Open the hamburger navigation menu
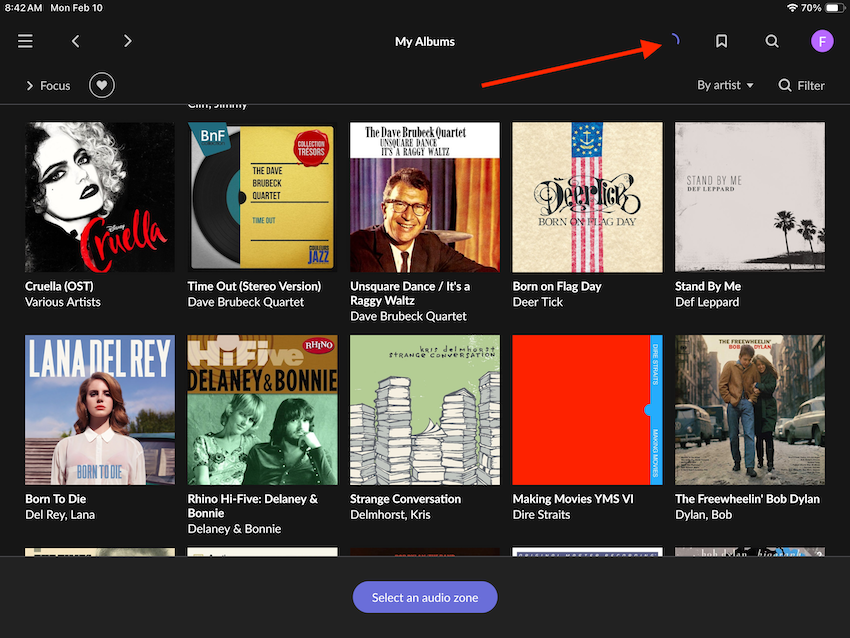850x638 pixels. [25, 41]
